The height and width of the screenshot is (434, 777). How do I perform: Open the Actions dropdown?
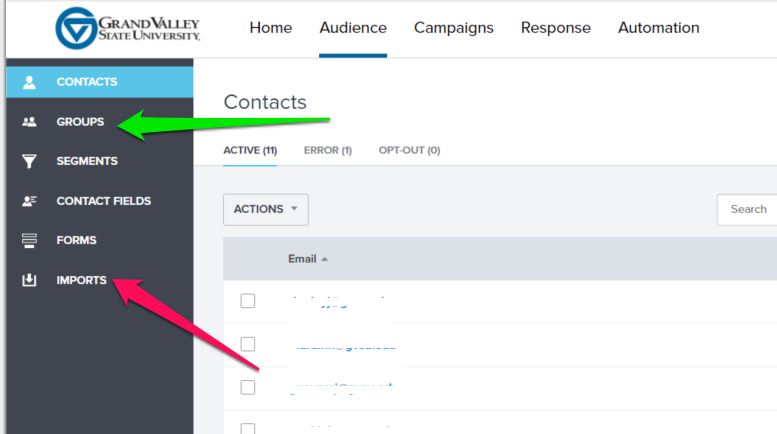point(265,209)
